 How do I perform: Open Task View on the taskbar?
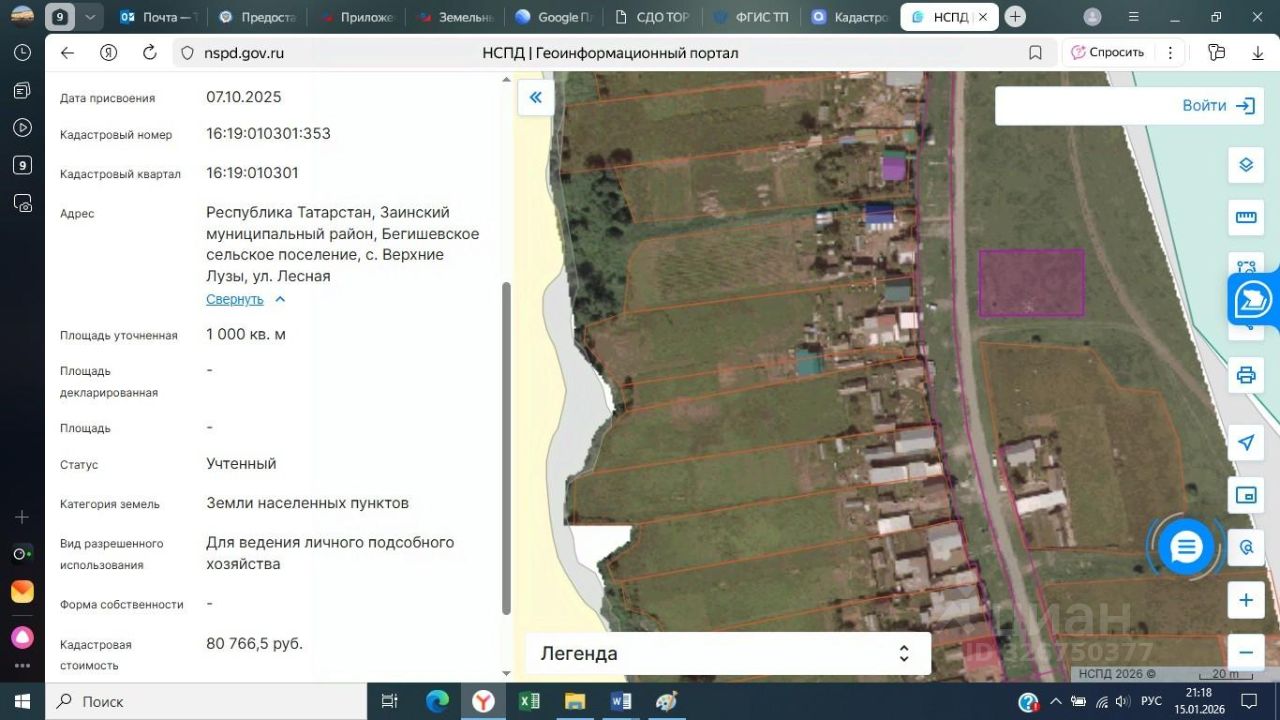390,701
